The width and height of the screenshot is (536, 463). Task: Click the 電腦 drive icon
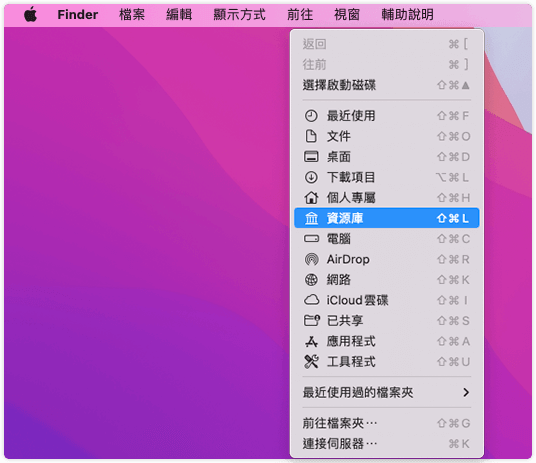point(311,238)
